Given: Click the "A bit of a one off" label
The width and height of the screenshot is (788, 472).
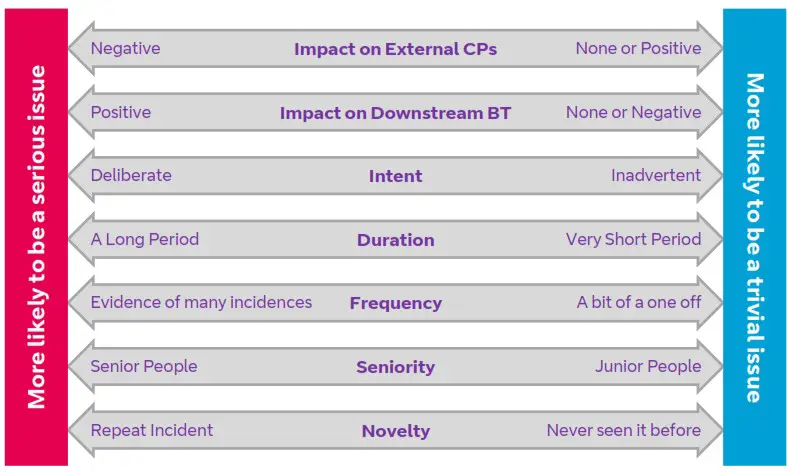Looking at the screenshot, I should click(x=638, y=302).
